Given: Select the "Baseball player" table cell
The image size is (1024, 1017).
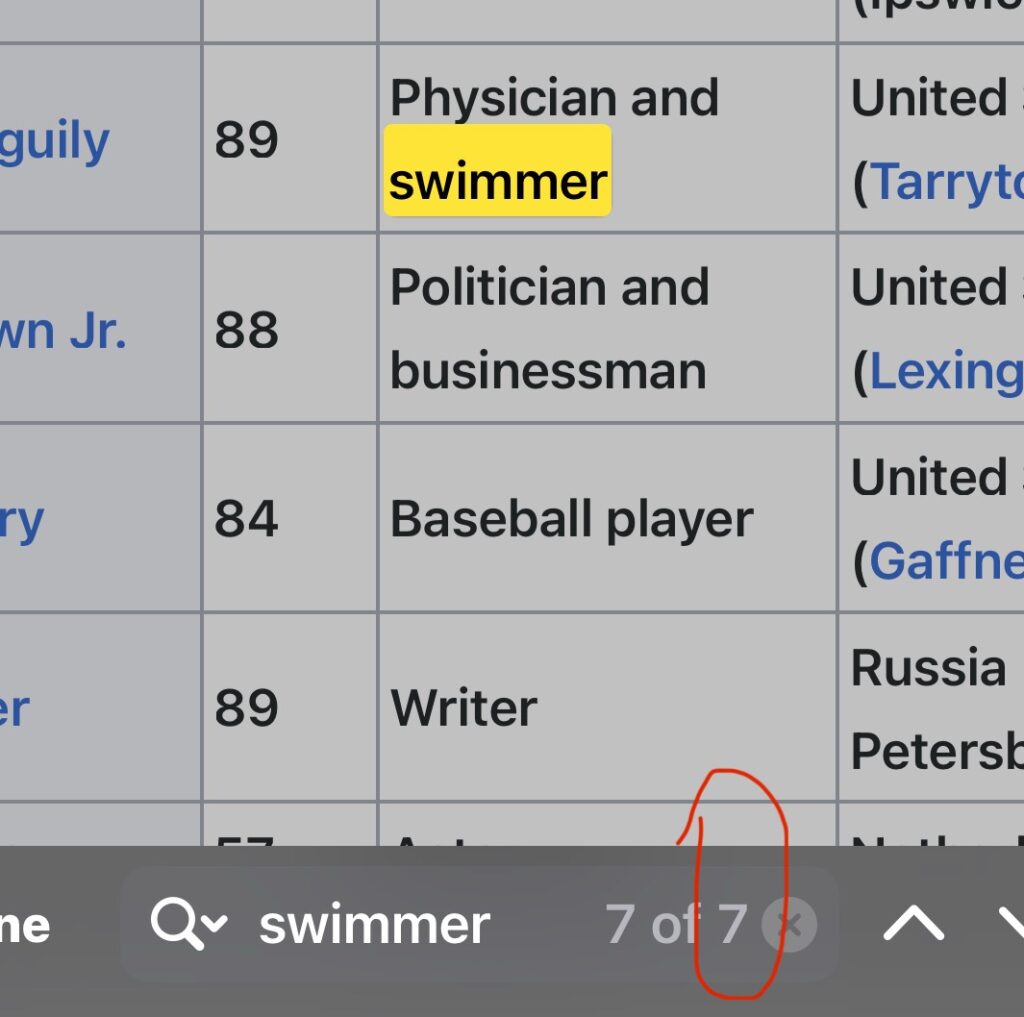Looking at the screenshot, I should point(571,520).
